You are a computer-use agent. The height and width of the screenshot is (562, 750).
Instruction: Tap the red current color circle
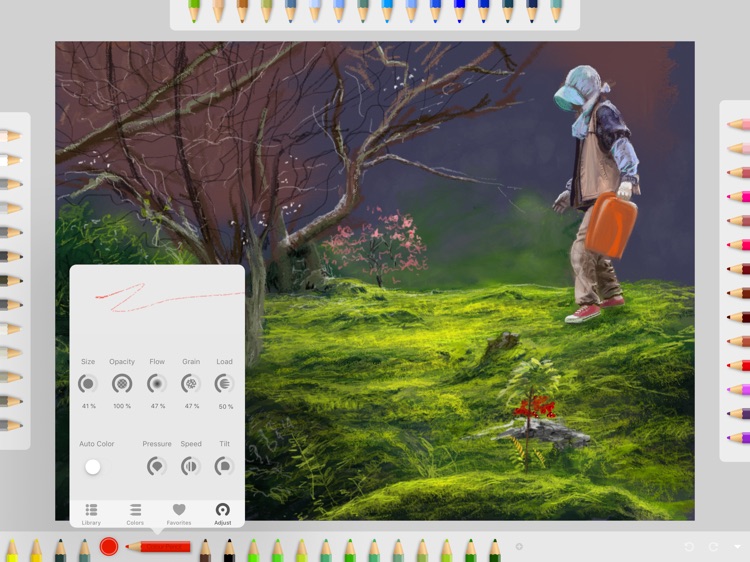(109, 546)
